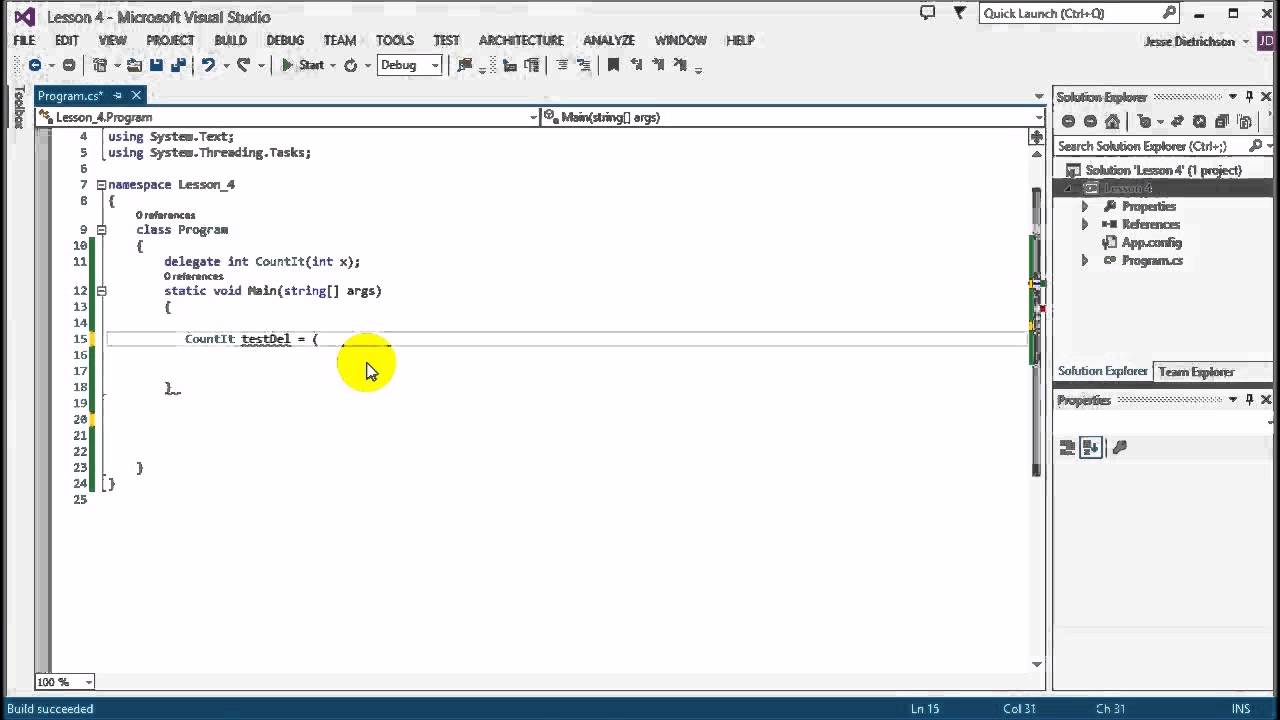1280x720 pixels.
Task: Toggle auto-hide pin on Properties panel
Action: tap(1249, 399)
